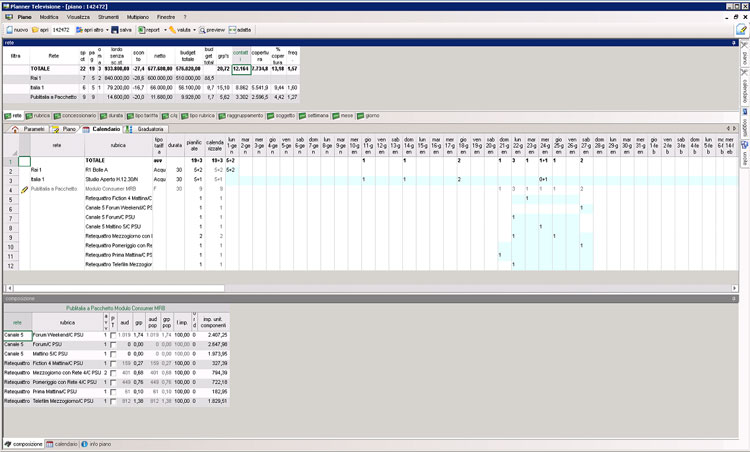Click the apri folder icon

coord(39,30)
